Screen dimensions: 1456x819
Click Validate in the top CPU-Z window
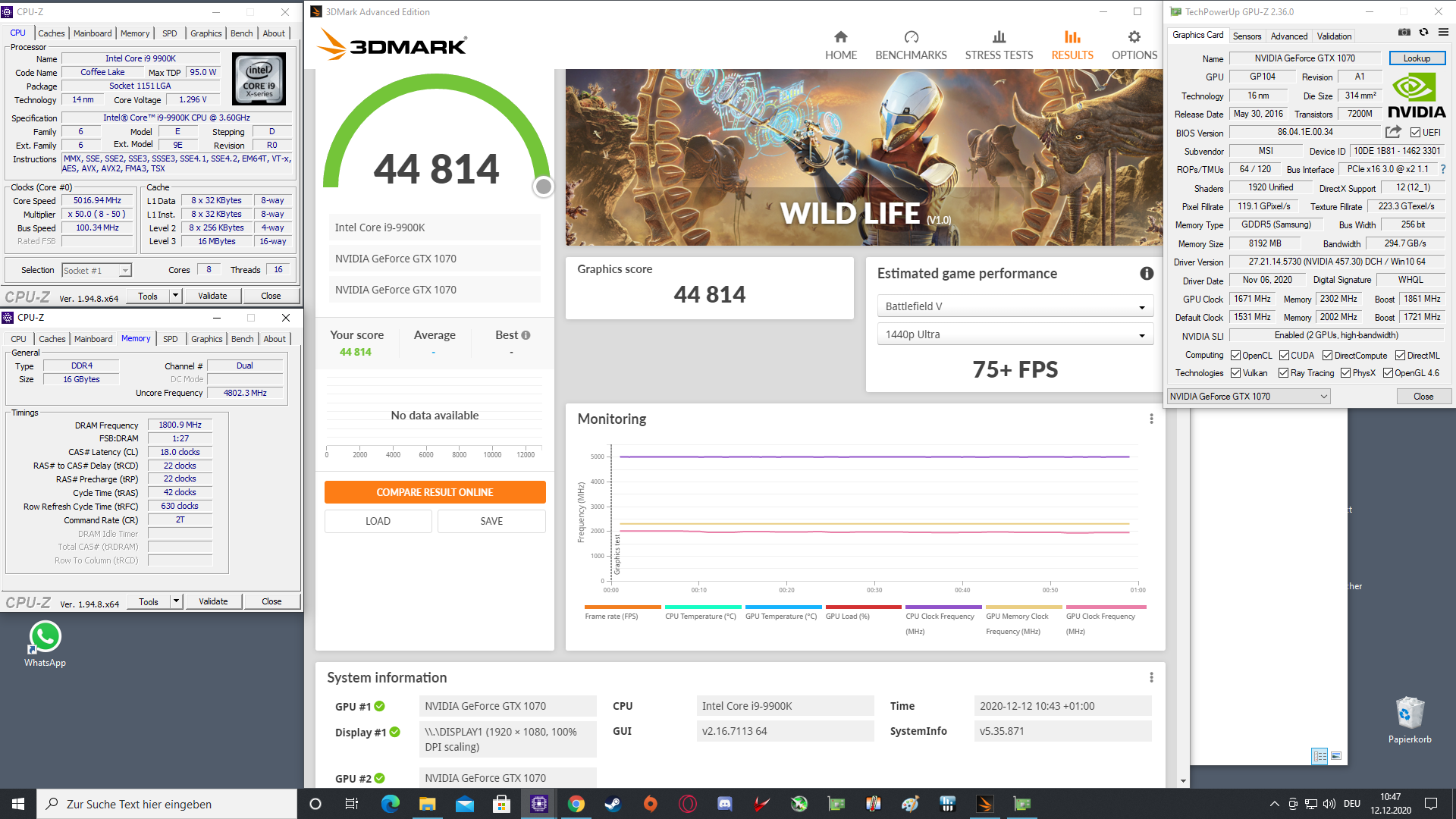pos(212,296)
